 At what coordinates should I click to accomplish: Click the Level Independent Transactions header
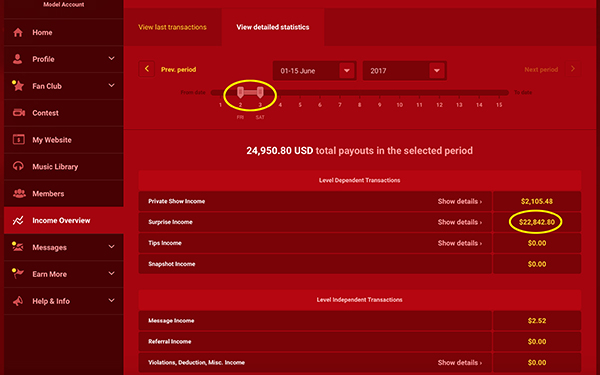point(360,300)
